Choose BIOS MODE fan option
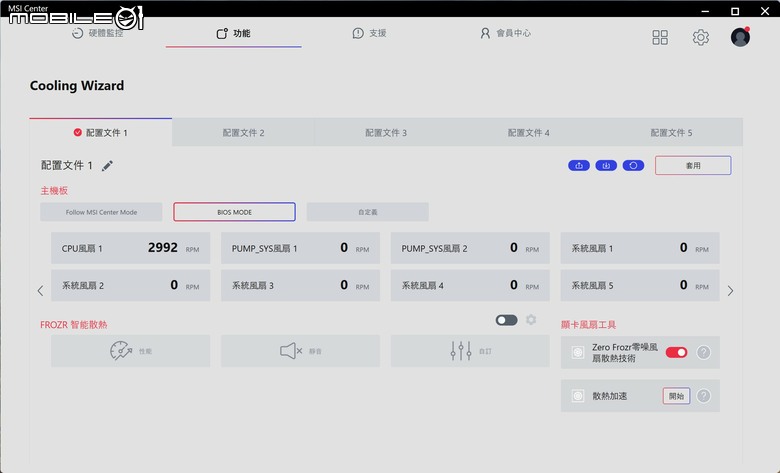The image size is (780, 473). 234,212
